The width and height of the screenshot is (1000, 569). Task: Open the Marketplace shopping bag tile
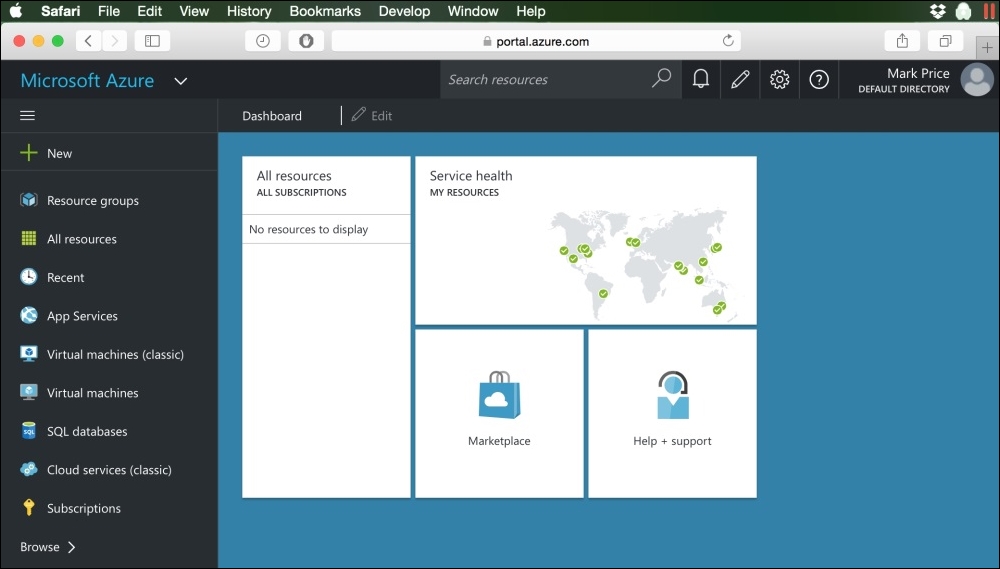coord(499,413)
